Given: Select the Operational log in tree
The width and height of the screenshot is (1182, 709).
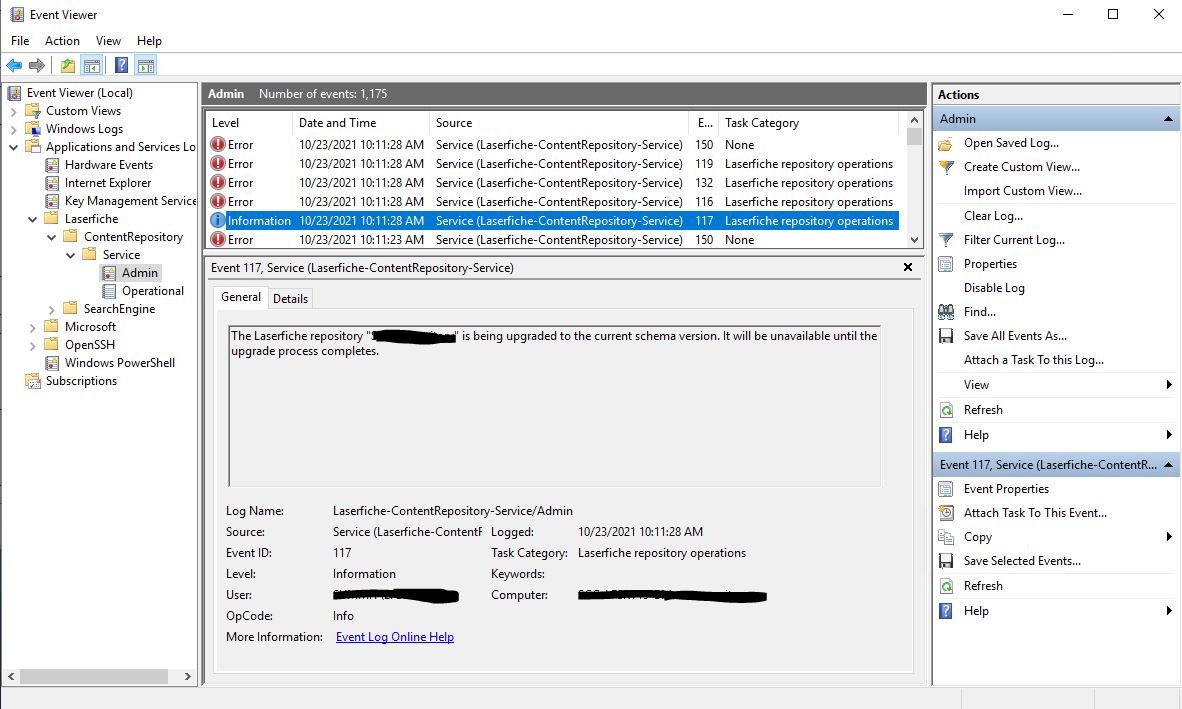Looking at the screenshot, I should click(152, 291).
